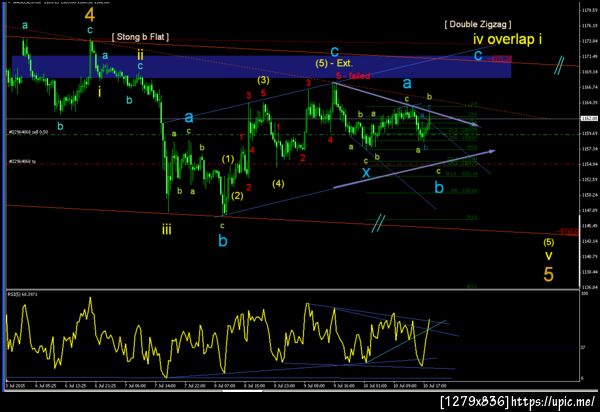Click the '[ Stong b Flat ]' annotation

[x=140, y=37]
